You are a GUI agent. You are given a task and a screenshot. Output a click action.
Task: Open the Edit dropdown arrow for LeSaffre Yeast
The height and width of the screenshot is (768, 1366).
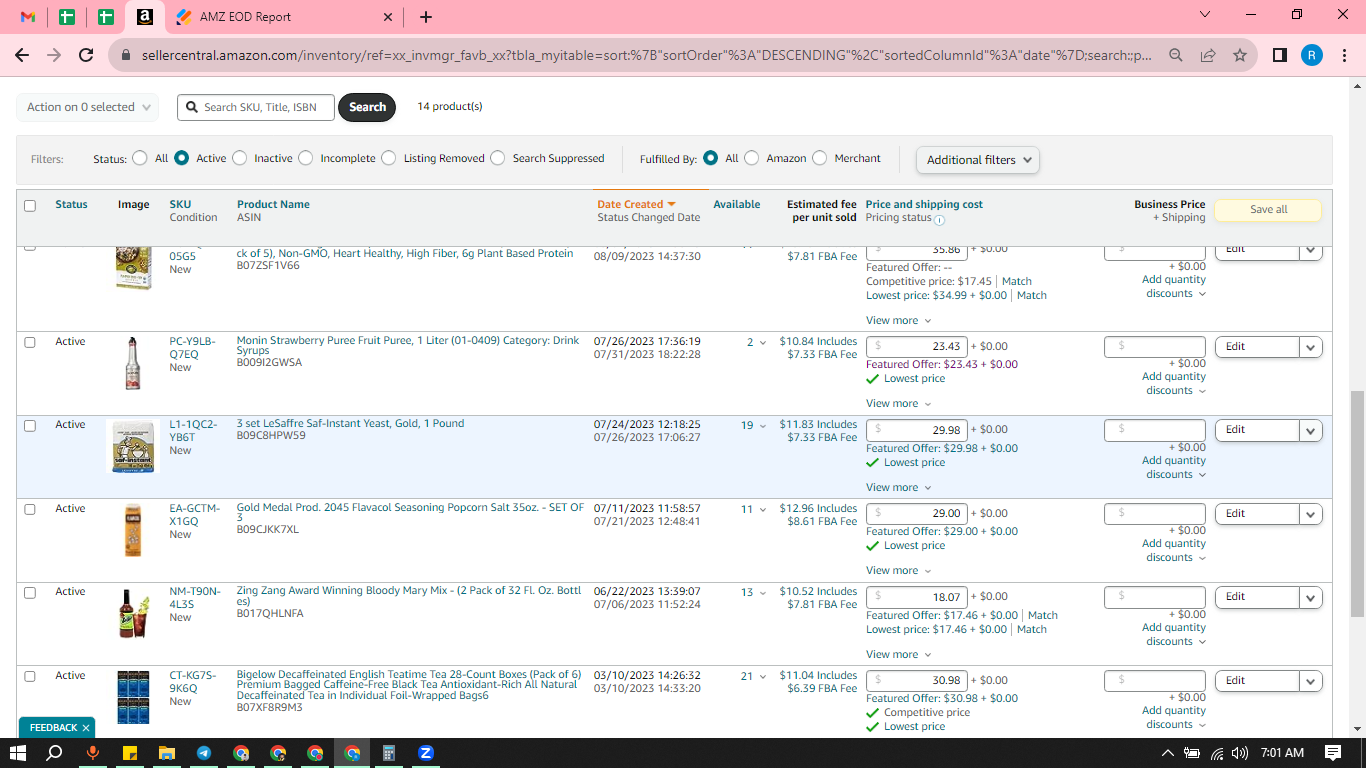pos(1311,430)
